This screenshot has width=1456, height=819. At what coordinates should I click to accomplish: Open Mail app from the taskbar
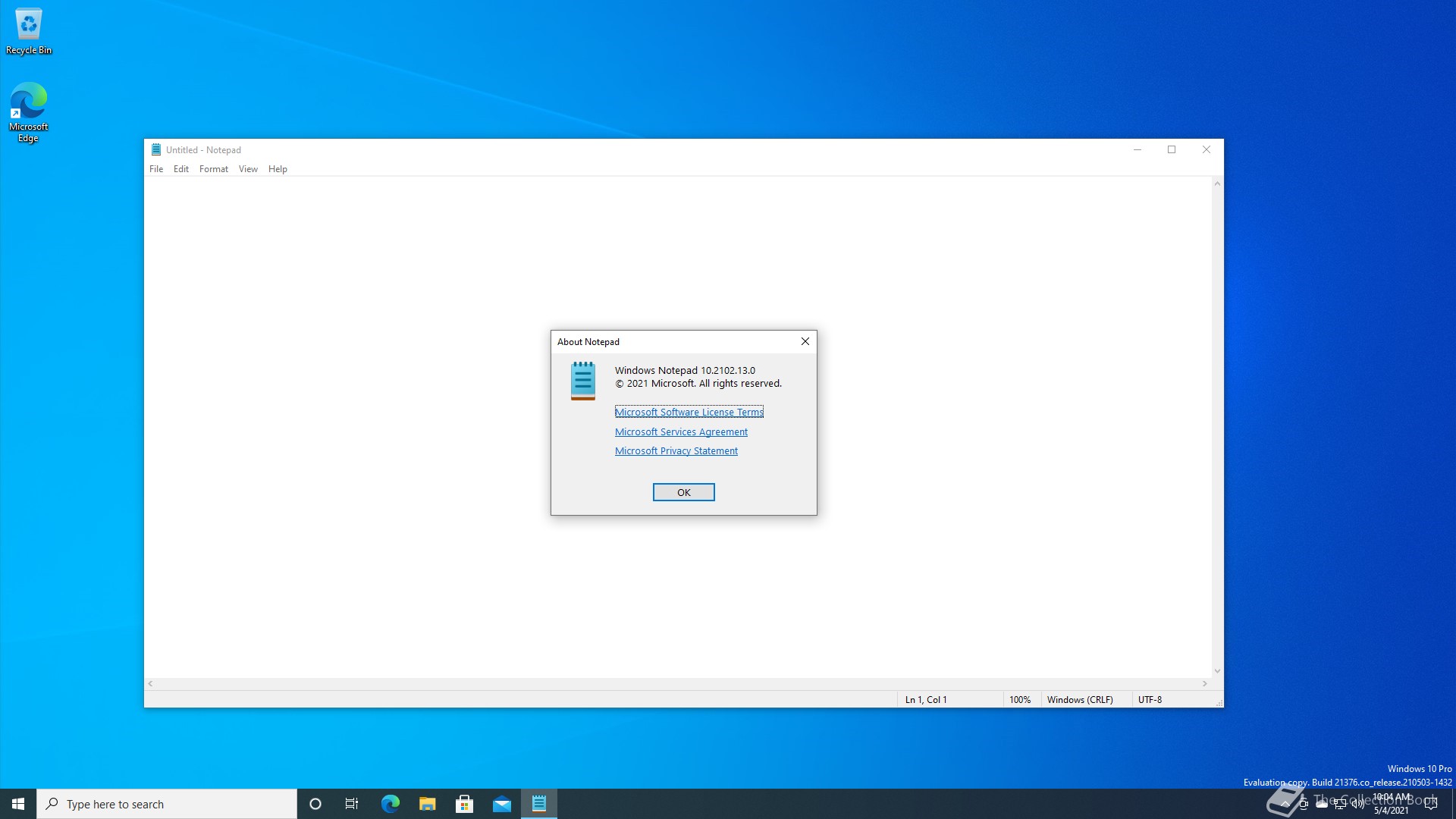tap(501, 804)
